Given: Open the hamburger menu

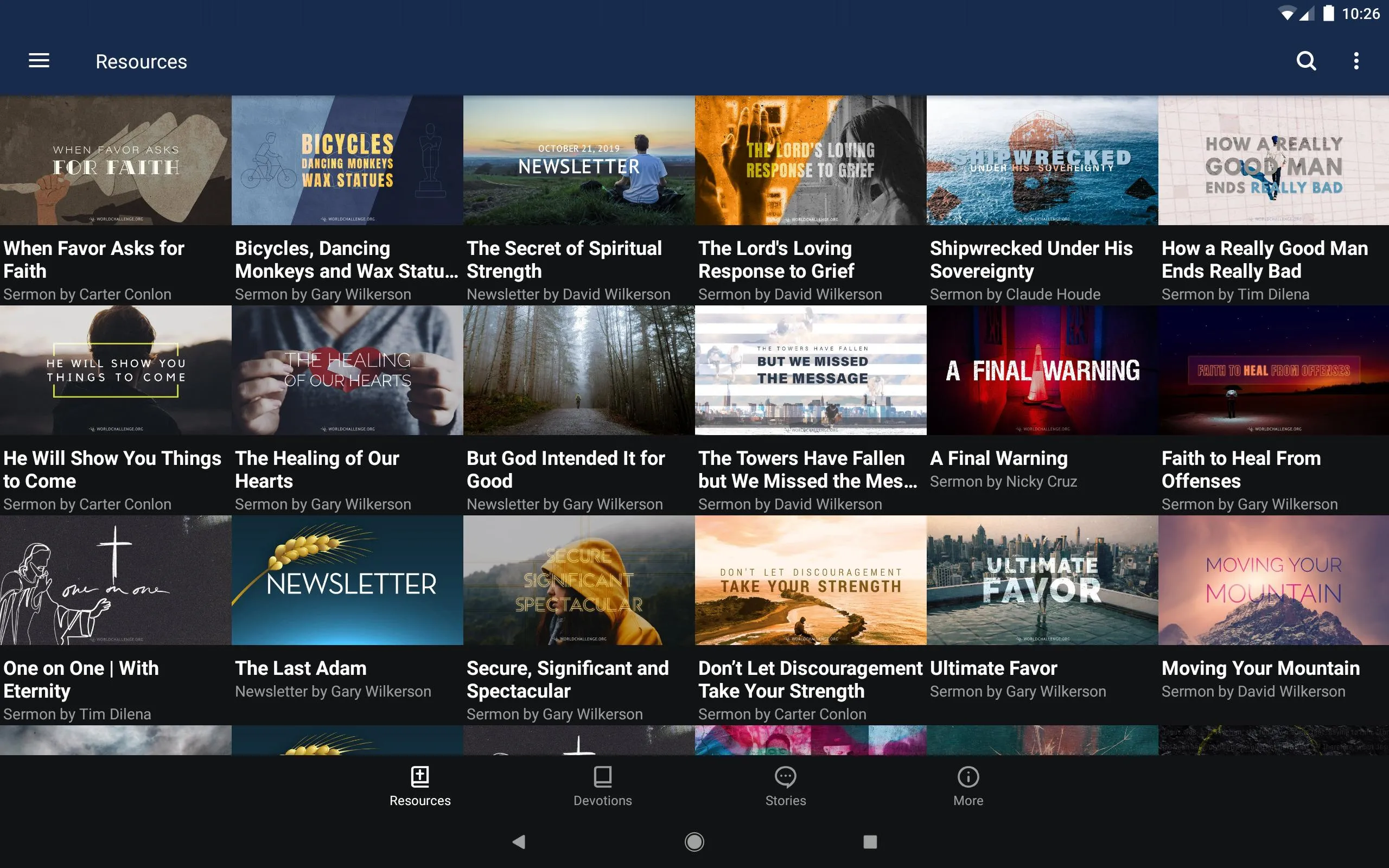Looking at the screenshot, I should [x=39, y=61].
